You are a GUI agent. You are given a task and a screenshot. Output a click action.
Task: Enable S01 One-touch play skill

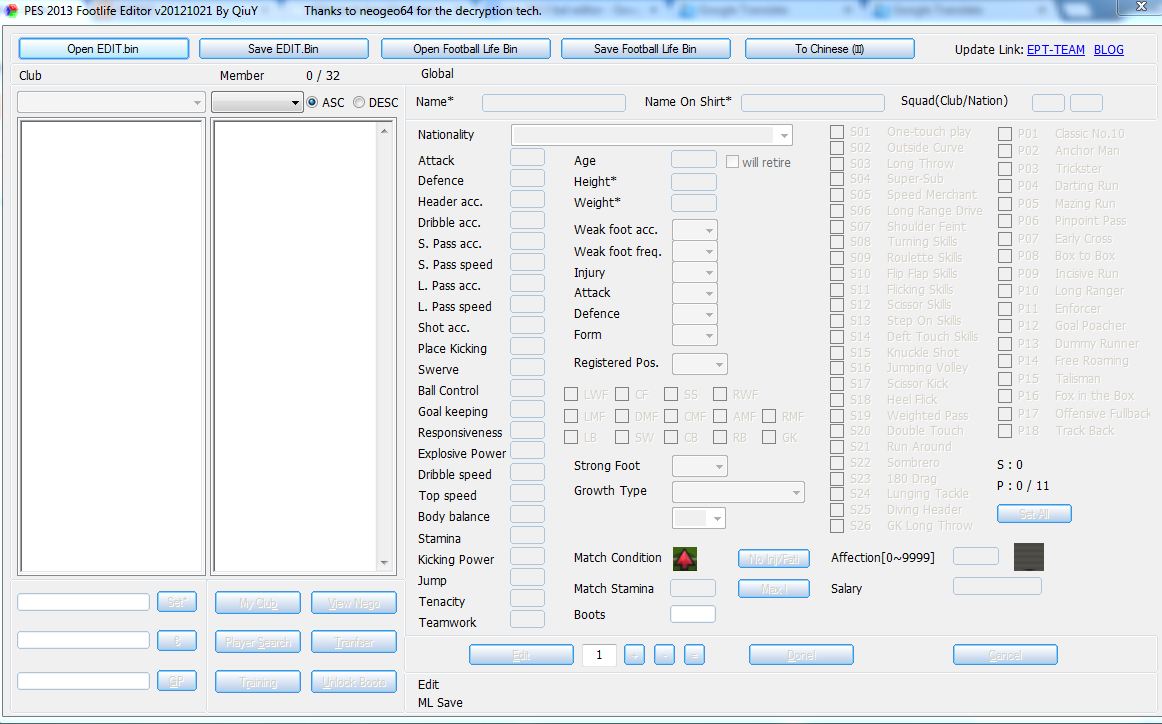tap(837, 132)
